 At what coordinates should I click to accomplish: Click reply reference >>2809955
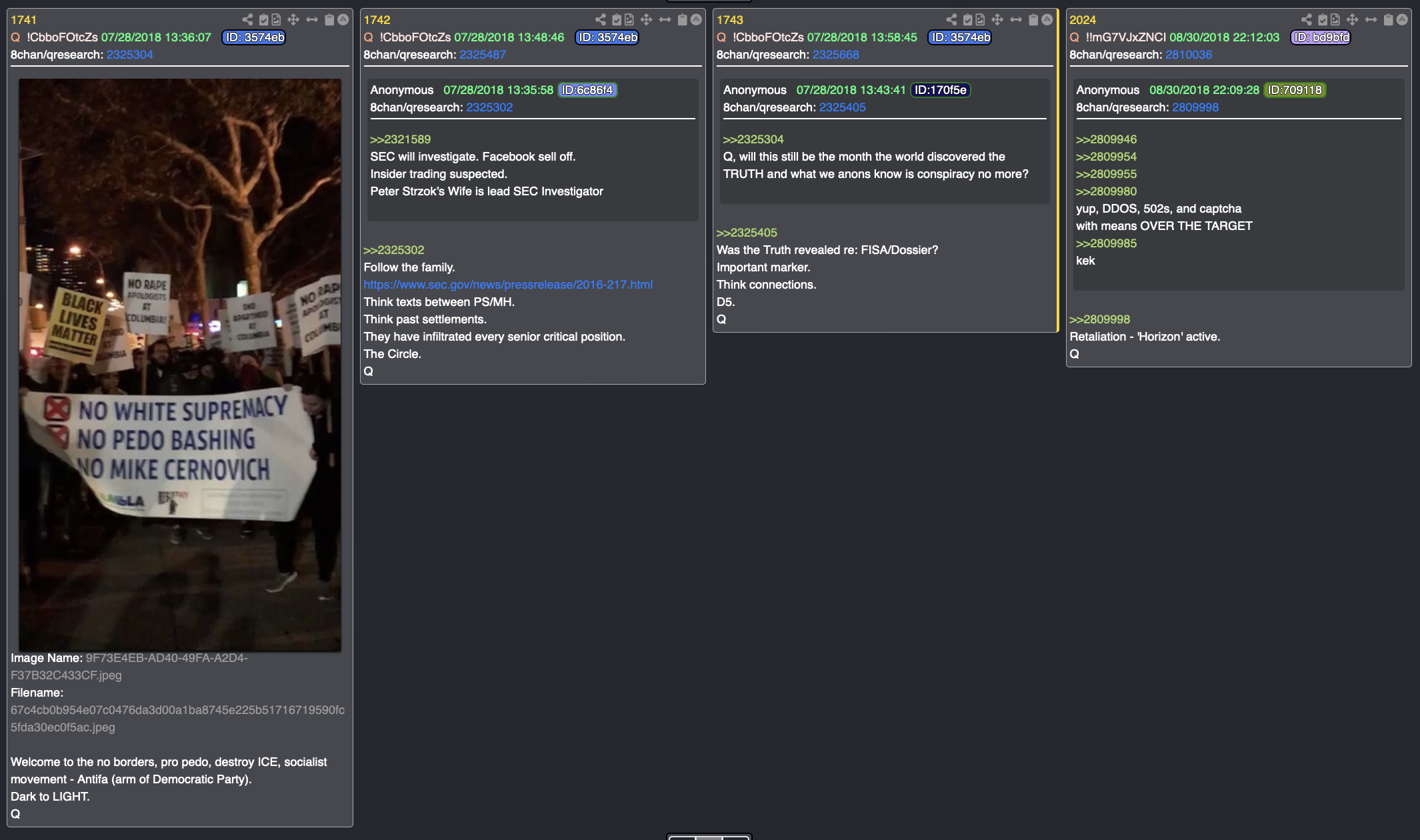pyautogui.click(x=1107, y=174)
